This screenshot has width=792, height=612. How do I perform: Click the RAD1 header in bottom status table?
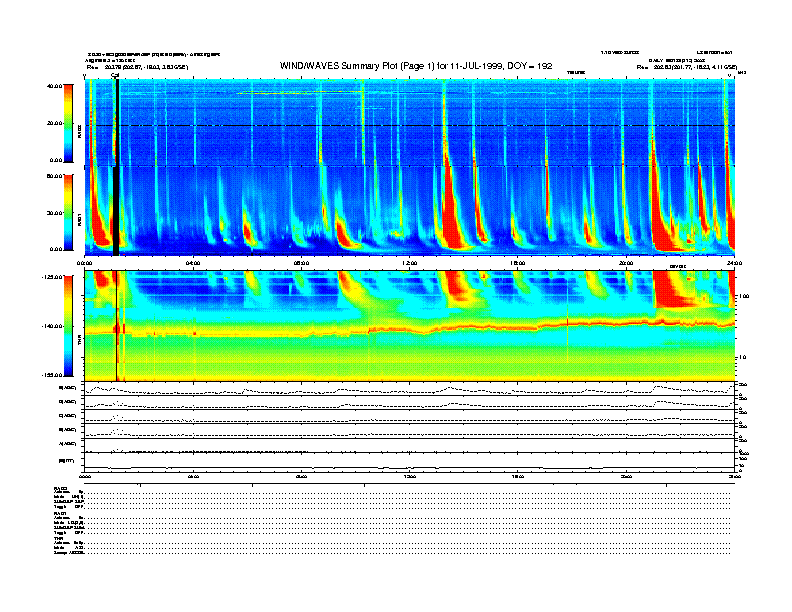(60, 513)
